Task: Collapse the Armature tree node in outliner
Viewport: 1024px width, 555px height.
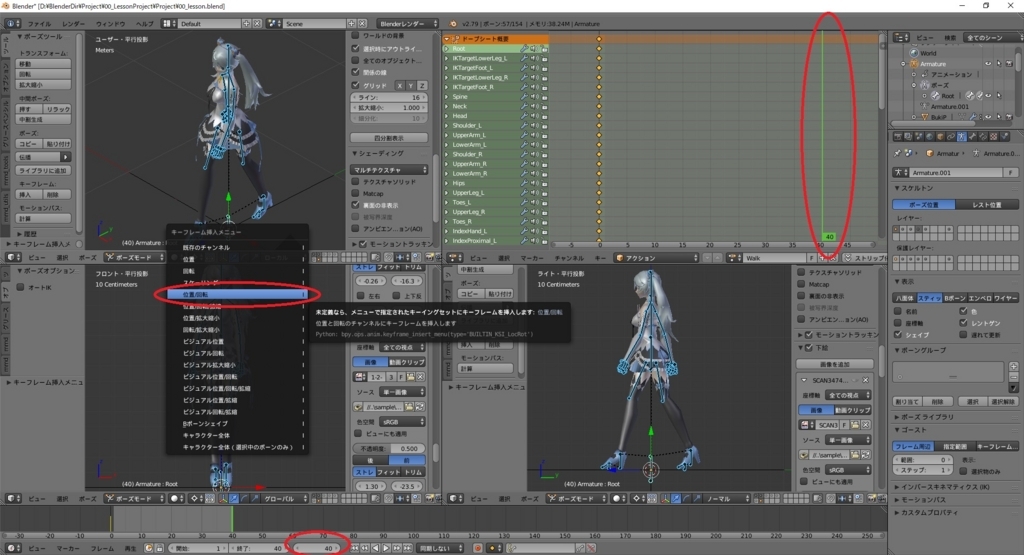Action: tap(904, 64)
